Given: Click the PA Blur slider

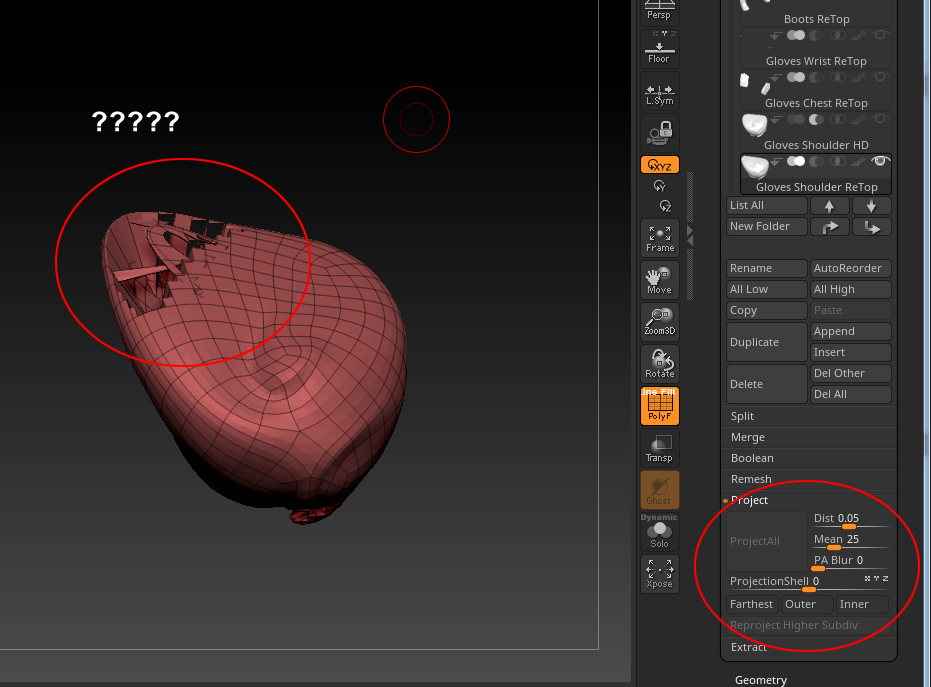Looking at the screenshot, I should point(850,562).
